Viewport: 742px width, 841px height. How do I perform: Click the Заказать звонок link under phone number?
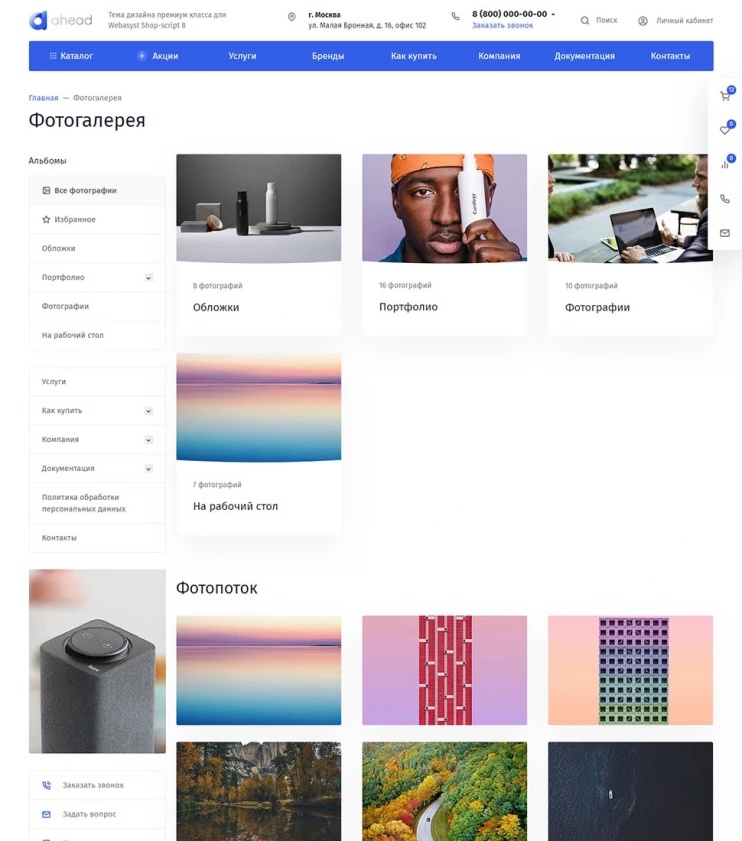pos(502,26)
